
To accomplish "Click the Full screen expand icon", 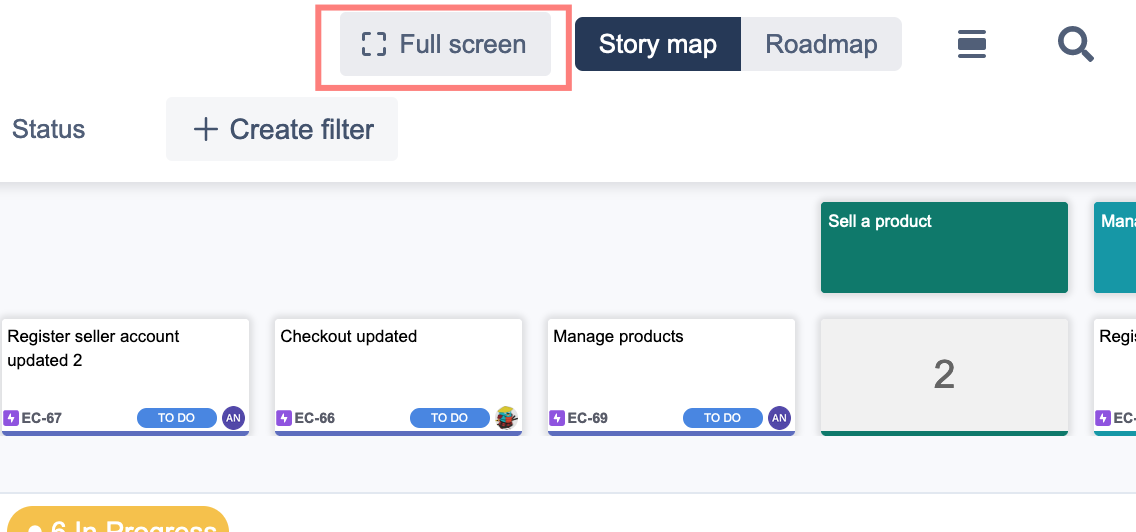I will (374, 44).
